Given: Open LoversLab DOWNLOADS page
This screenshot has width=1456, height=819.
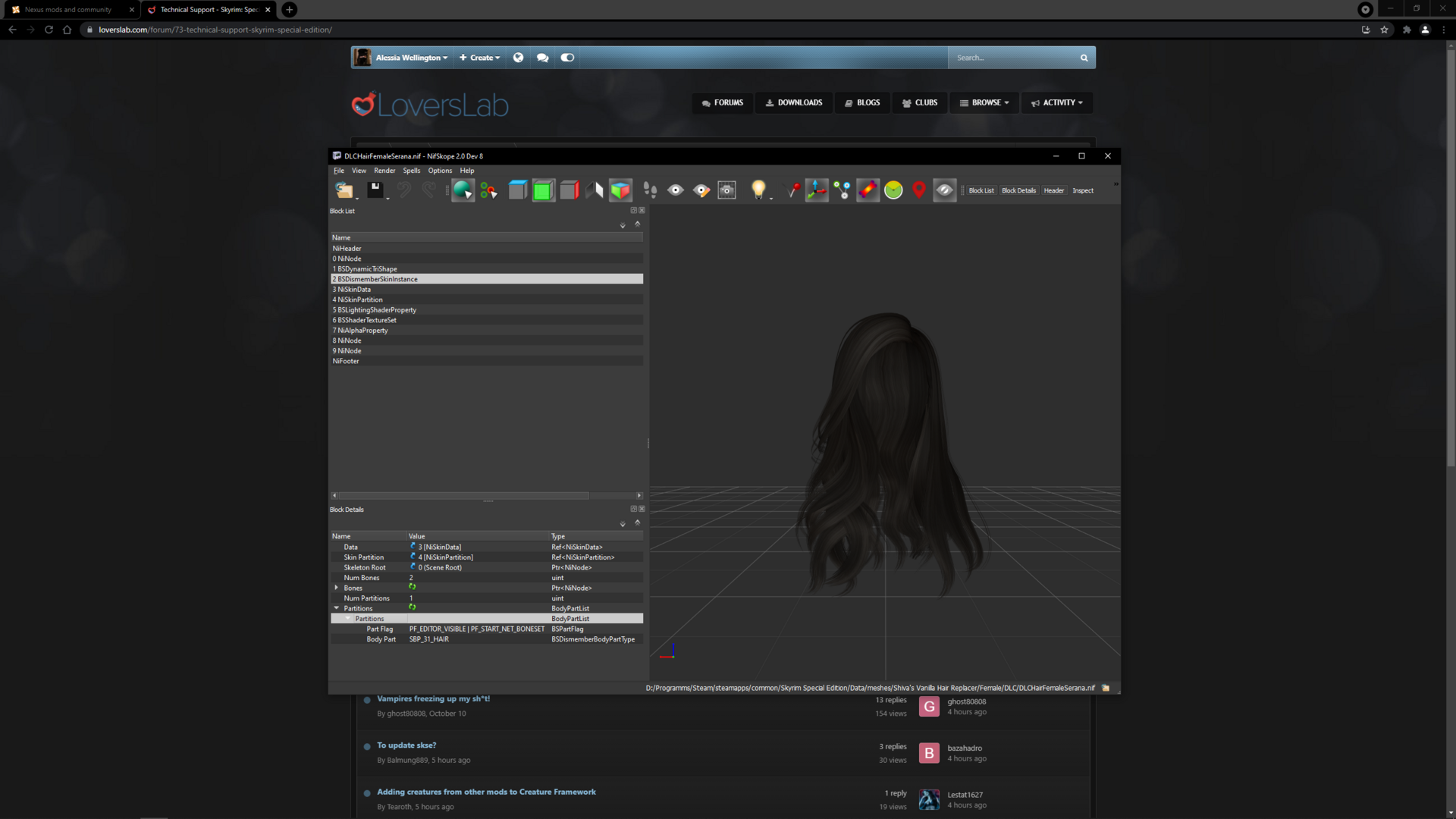Looking at the screenshot, I should pyautogui.click(x=794, y=103).
